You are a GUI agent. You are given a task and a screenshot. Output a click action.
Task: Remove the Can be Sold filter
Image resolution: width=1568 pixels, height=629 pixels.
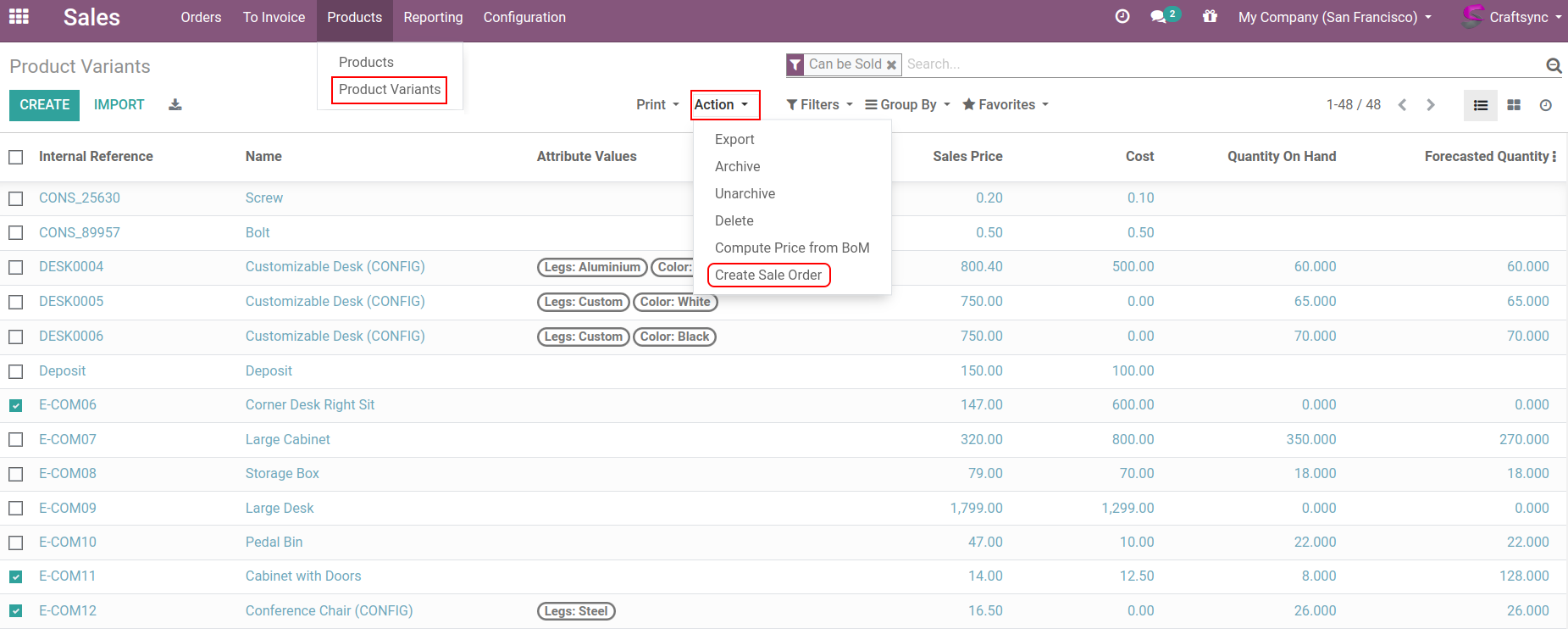pyautogui.click(x=891, y=64)
